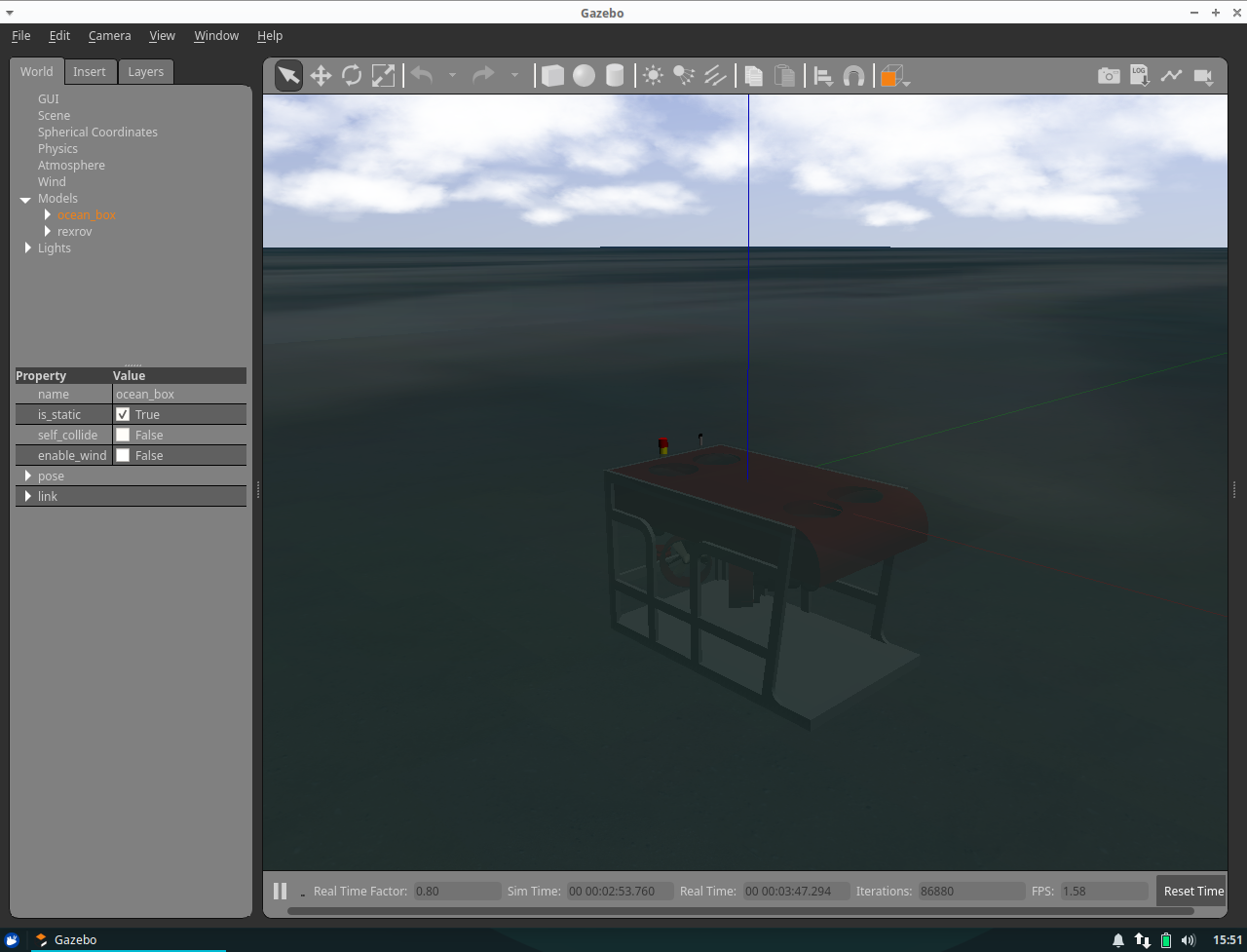Select the Translate mode tool
Screen dimensions: 1247x952
click(x=321, y=75)
